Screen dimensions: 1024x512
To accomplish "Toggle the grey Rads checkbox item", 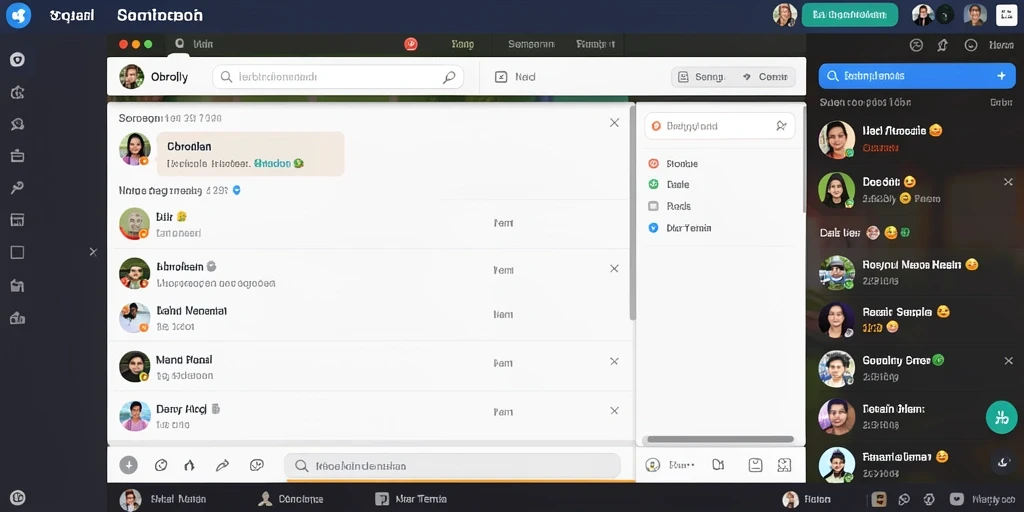I will pyautogui.click(x=669, y=206).
